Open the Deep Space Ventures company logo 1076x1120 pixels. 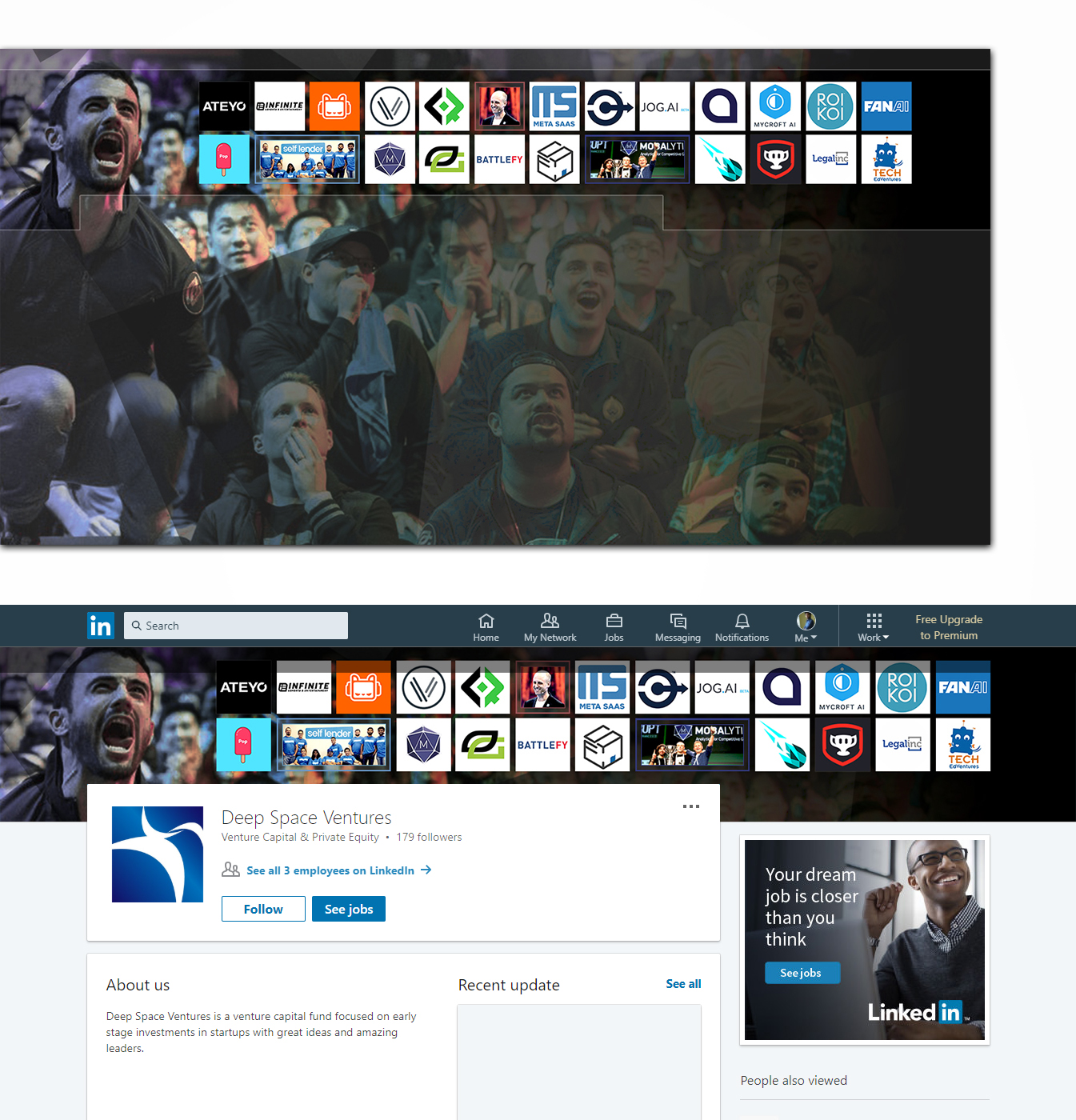pos(157,853)
